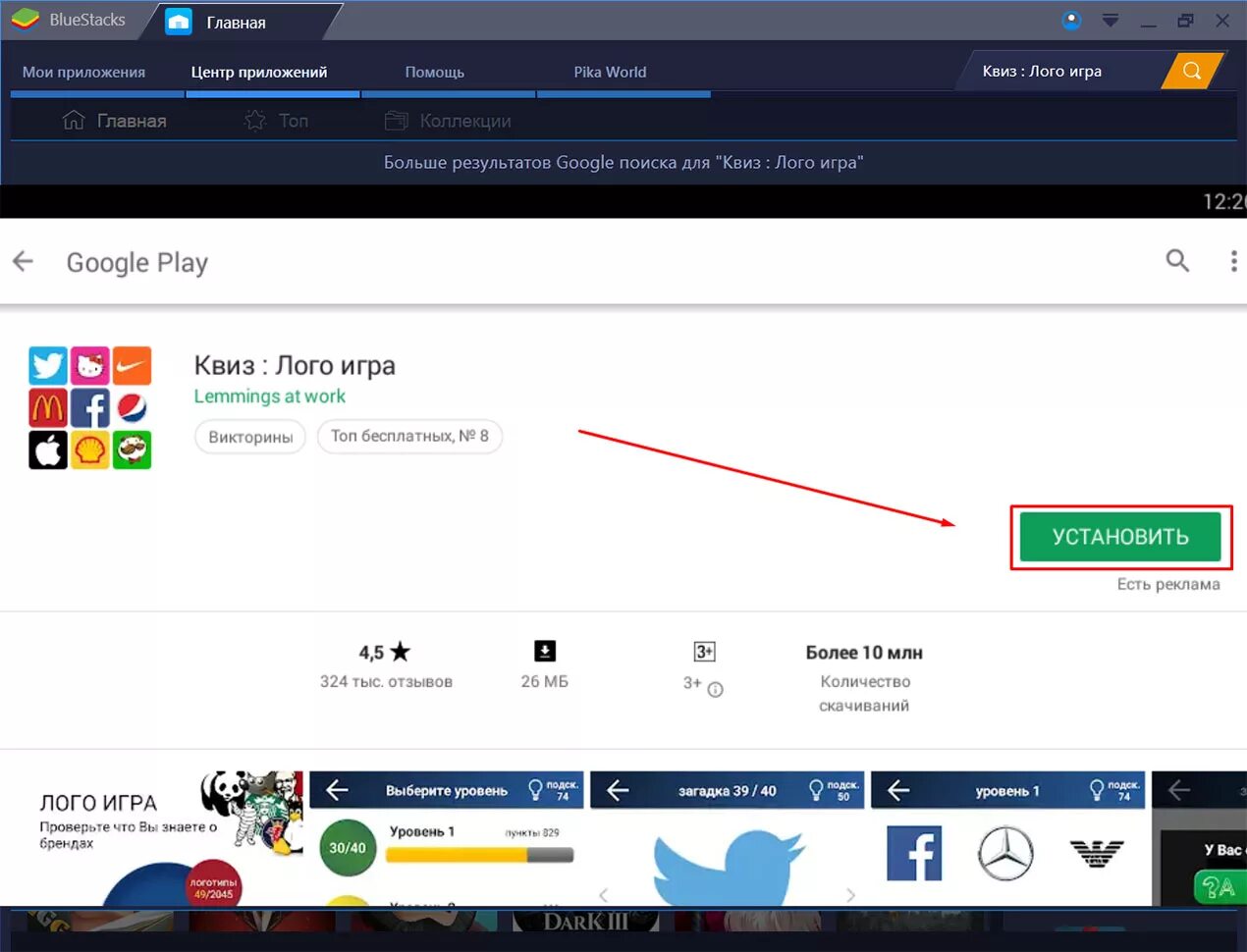
Task: Open the Pika World tab
Action: pos(610,72)
